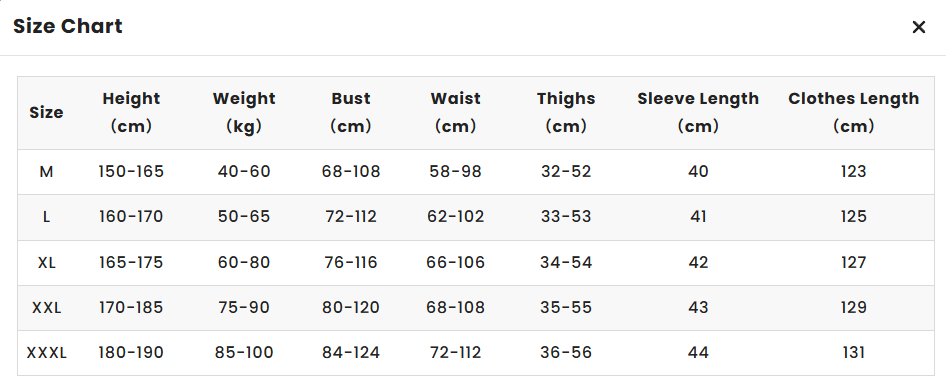Click the 131 clothes length cell
The image size is (946, 387).
854,353
